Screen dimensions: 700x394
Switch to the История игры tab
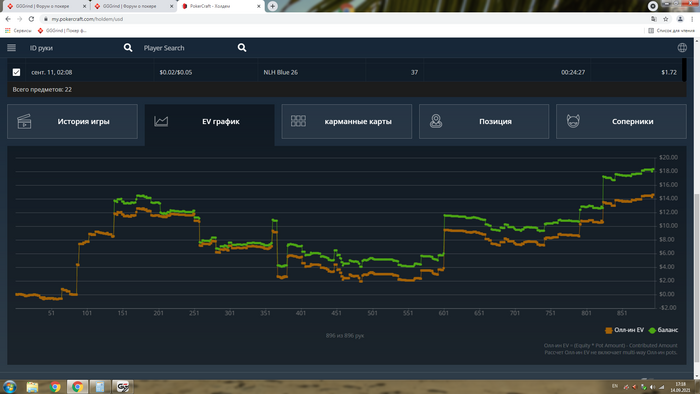(x=72, y=121)
